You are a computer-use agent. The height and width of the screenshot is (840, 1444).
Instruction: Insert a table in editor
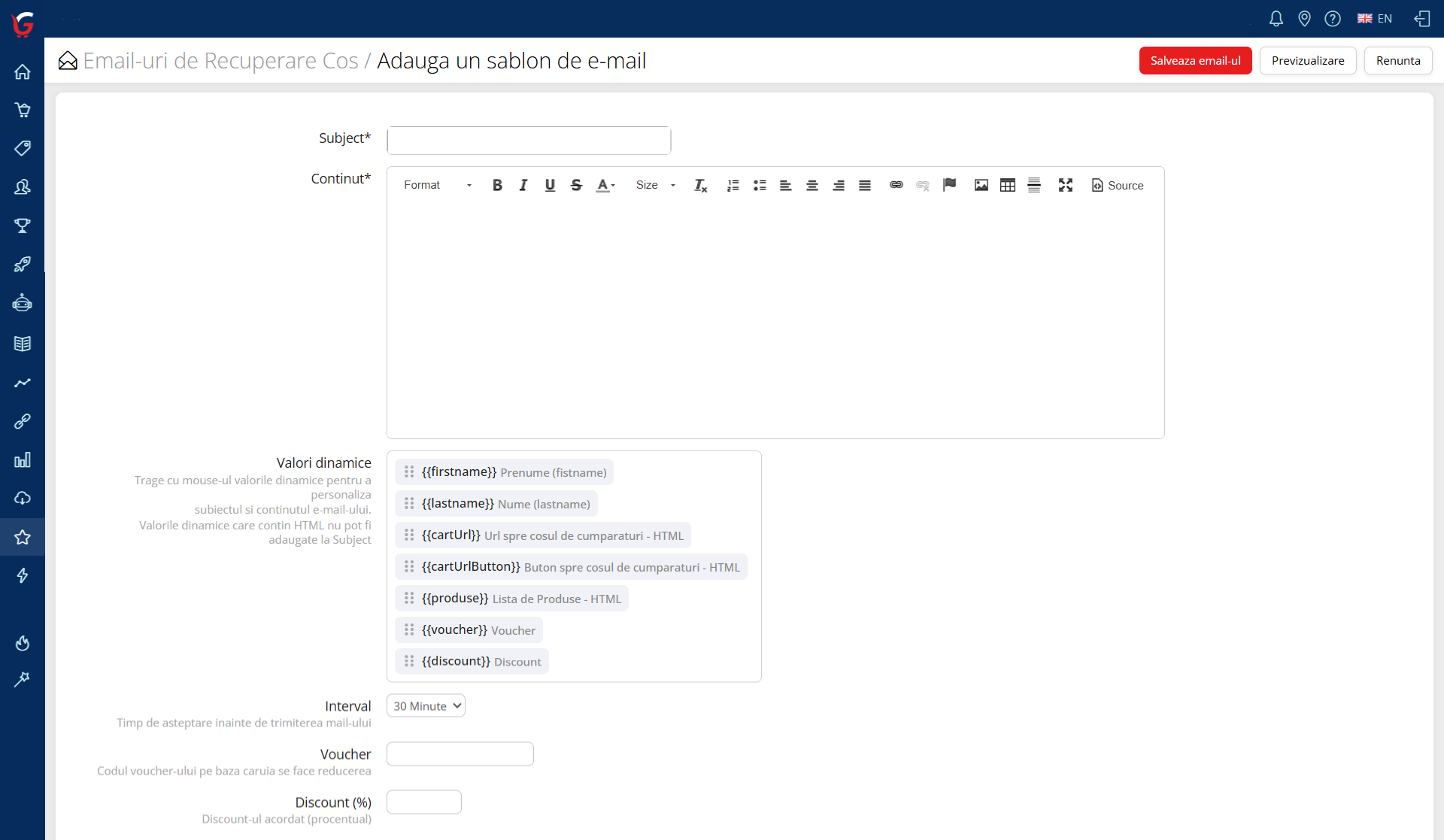[1007, 185]
